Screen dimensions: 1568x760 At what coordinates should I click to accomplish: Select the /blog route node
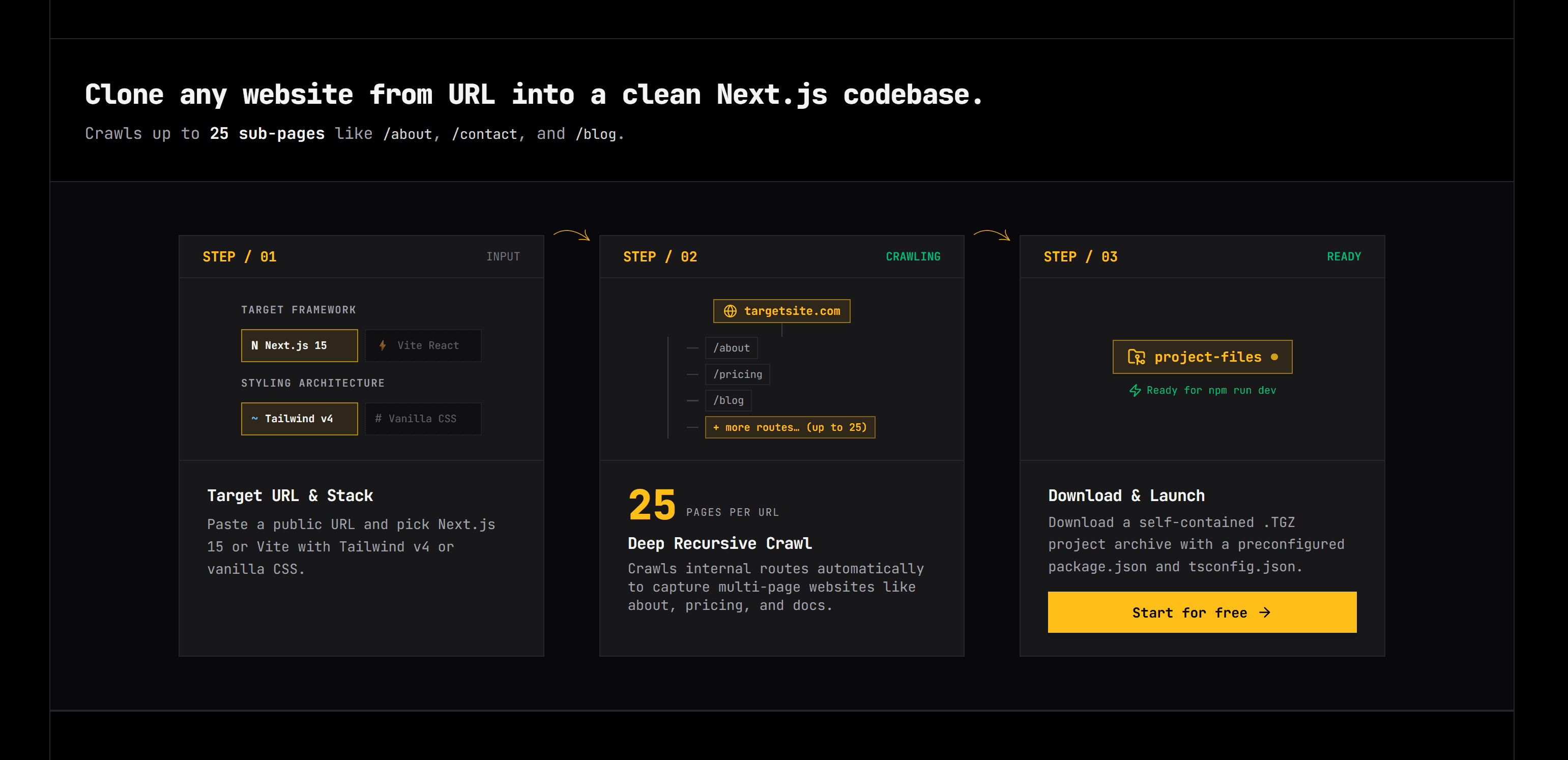tap(728, 400)
